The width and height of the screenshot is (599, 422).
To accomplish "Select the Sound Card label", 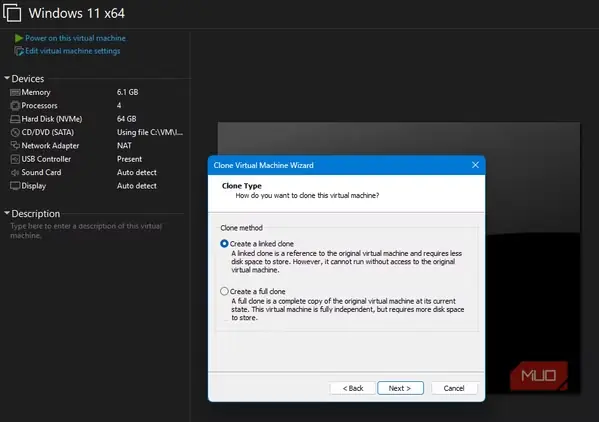I will point(41,173).
